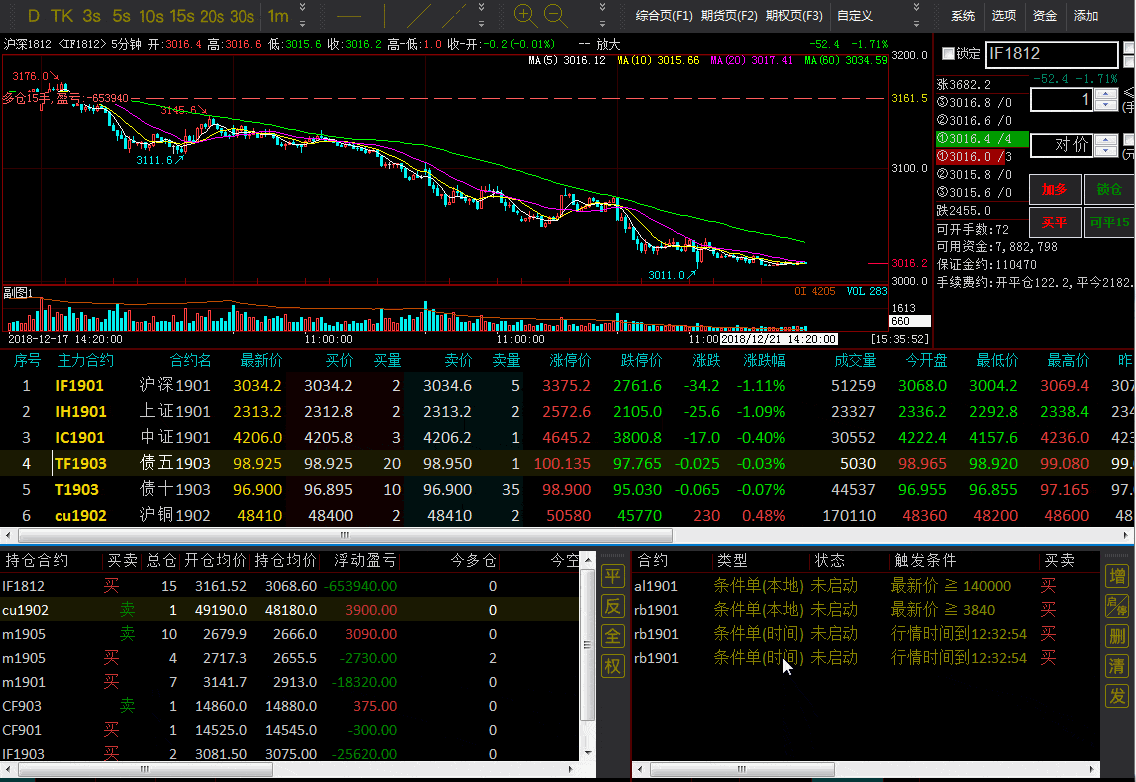
Task: Toggle the 锁定 lock checkbox
Action: pyautogui.click(x=948, y=54)
